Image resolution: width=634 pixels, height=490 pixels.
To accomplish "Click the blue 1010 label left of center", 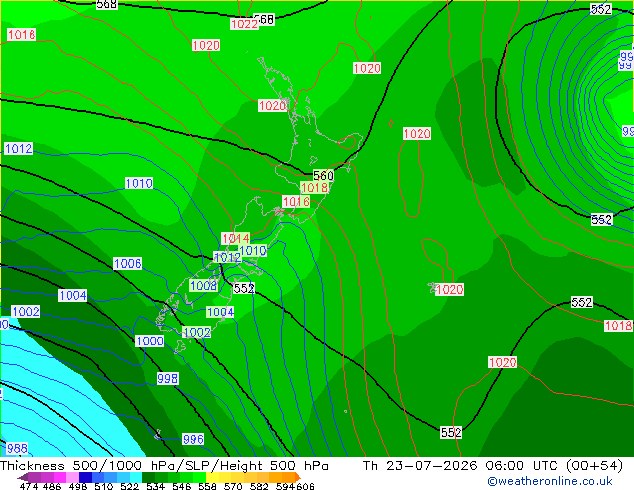I will [x=139, y=183].
